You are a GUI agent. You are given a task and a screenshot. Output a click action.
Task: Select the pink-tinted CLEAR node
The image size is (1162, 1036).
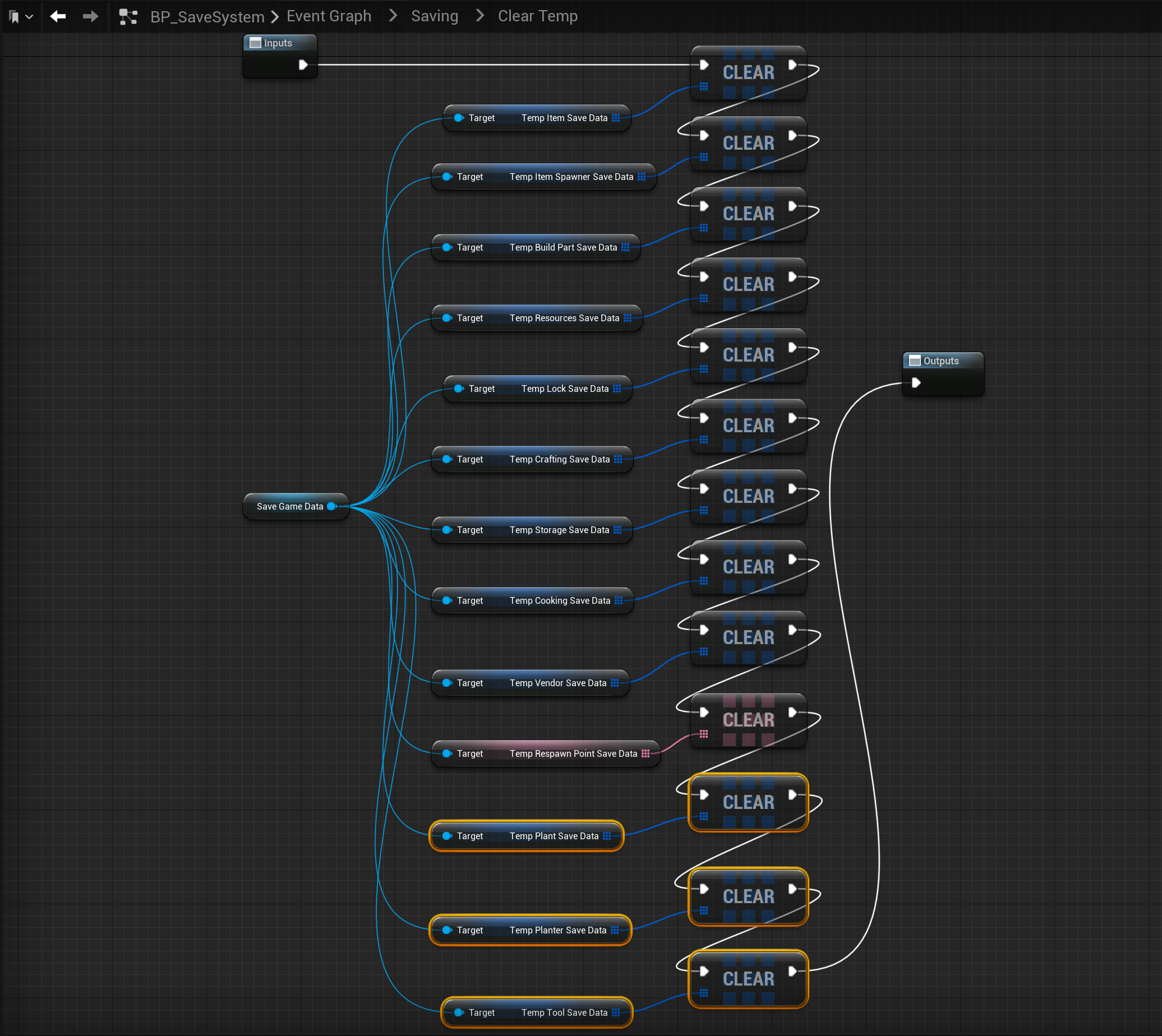(x=748, y=719)
